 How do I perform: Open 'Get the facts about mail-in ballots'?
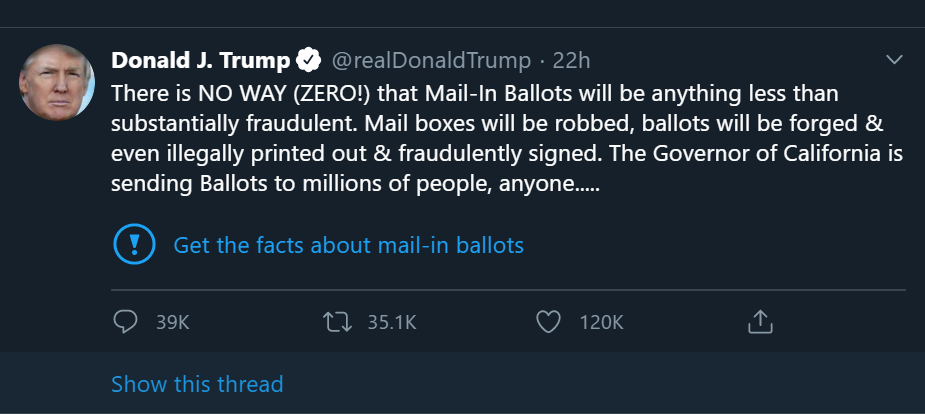(x=348, y=245)
